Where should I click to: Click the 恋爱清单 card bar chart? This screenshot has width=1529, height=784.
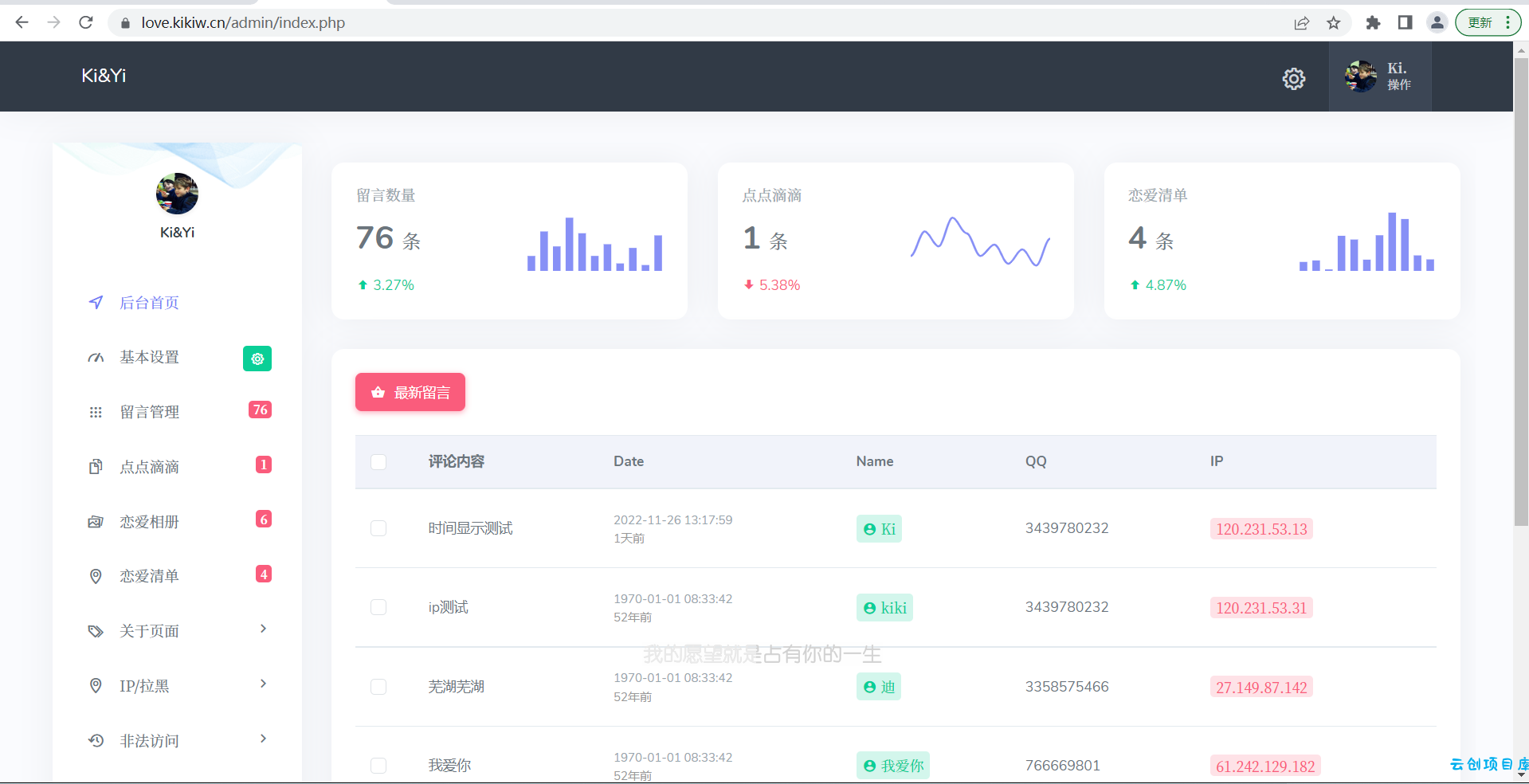click(x=1366, y=241)
